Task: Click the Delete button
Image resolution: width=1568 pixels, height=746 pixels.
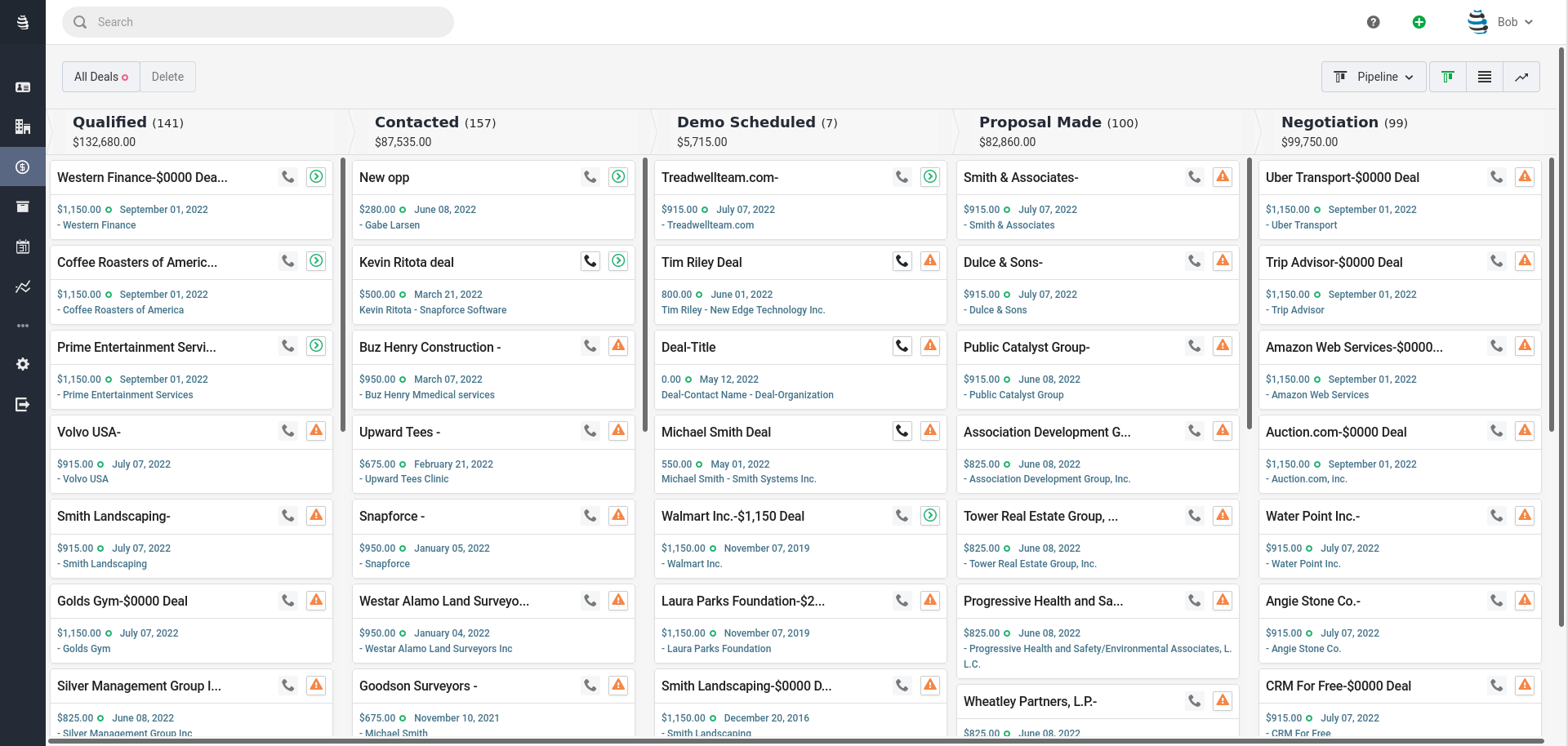Action: point(167,76)
